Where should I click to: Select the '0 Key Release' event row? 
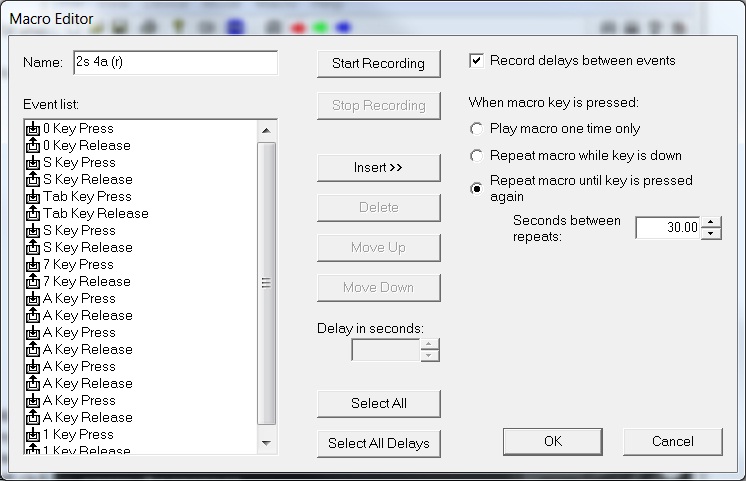click(x=140, y=146)
